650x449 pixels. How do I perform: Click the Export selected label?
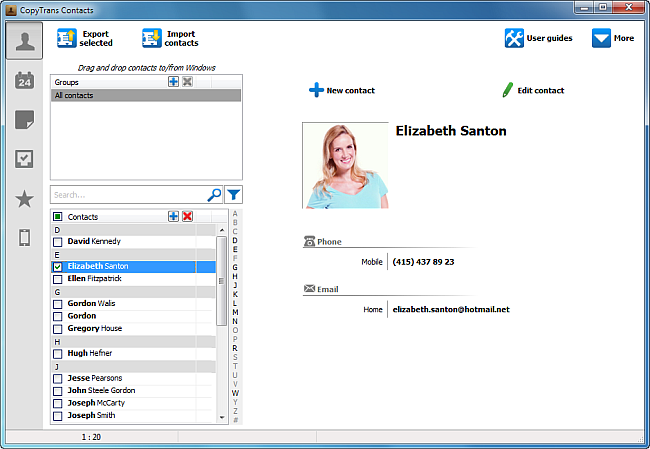96,38
